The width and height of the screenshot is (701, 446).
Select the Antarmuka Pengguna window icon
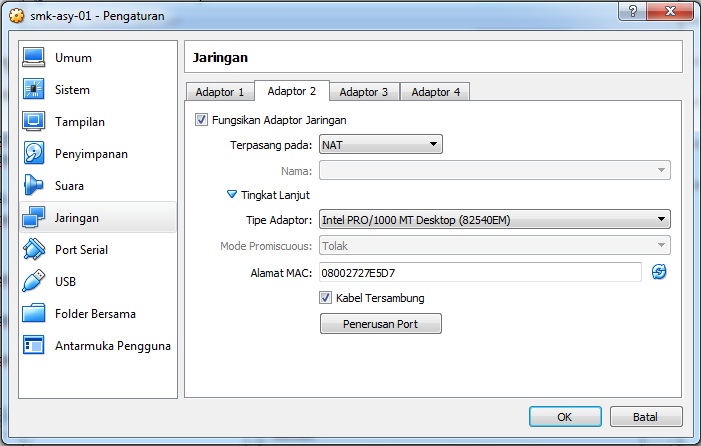click(34, 345)
